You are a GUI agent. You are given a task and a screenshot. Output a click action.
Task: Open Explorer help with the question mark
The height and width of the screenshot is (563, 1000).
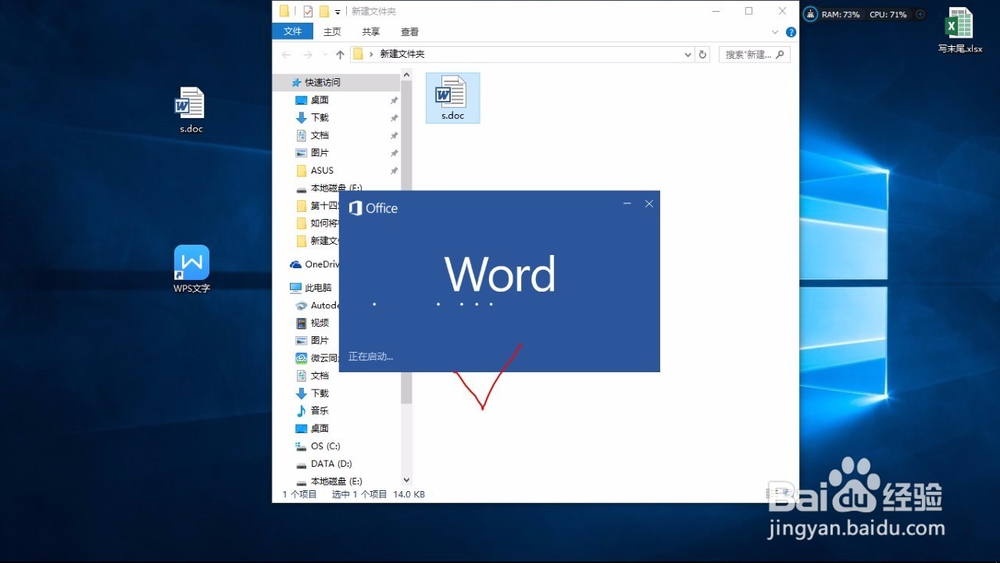(791, 32)
